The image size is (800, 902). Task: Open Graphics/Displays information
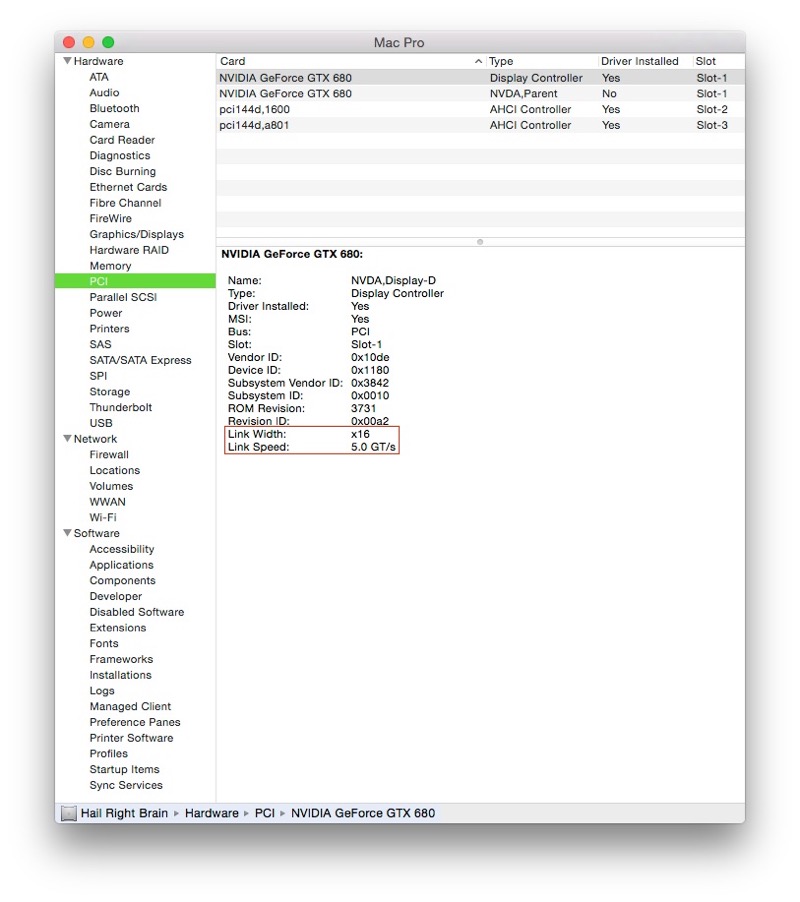click(x=136, y=234)
